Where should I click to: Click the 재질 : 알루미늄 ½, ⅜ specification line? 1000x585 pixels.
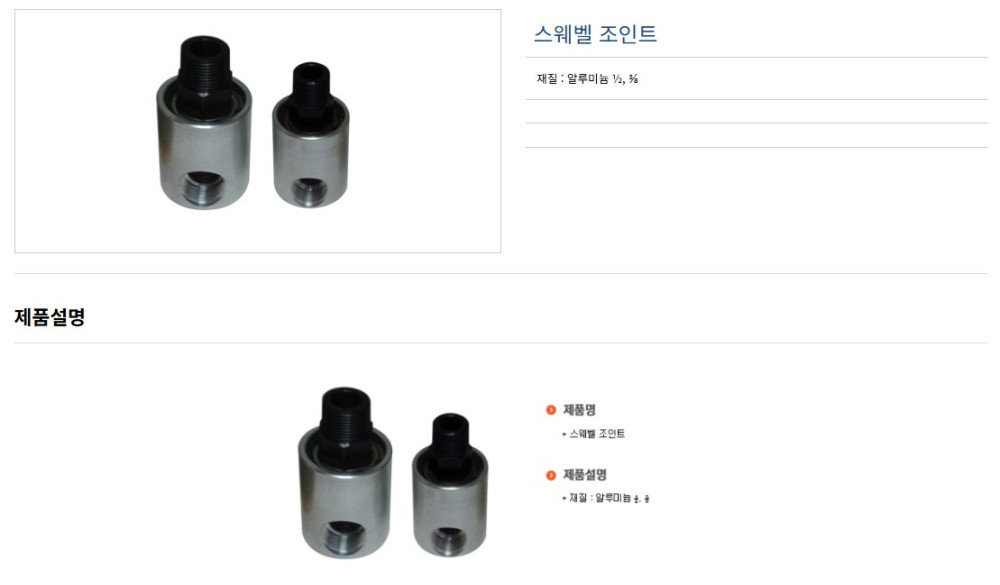[x=587, y=79]
